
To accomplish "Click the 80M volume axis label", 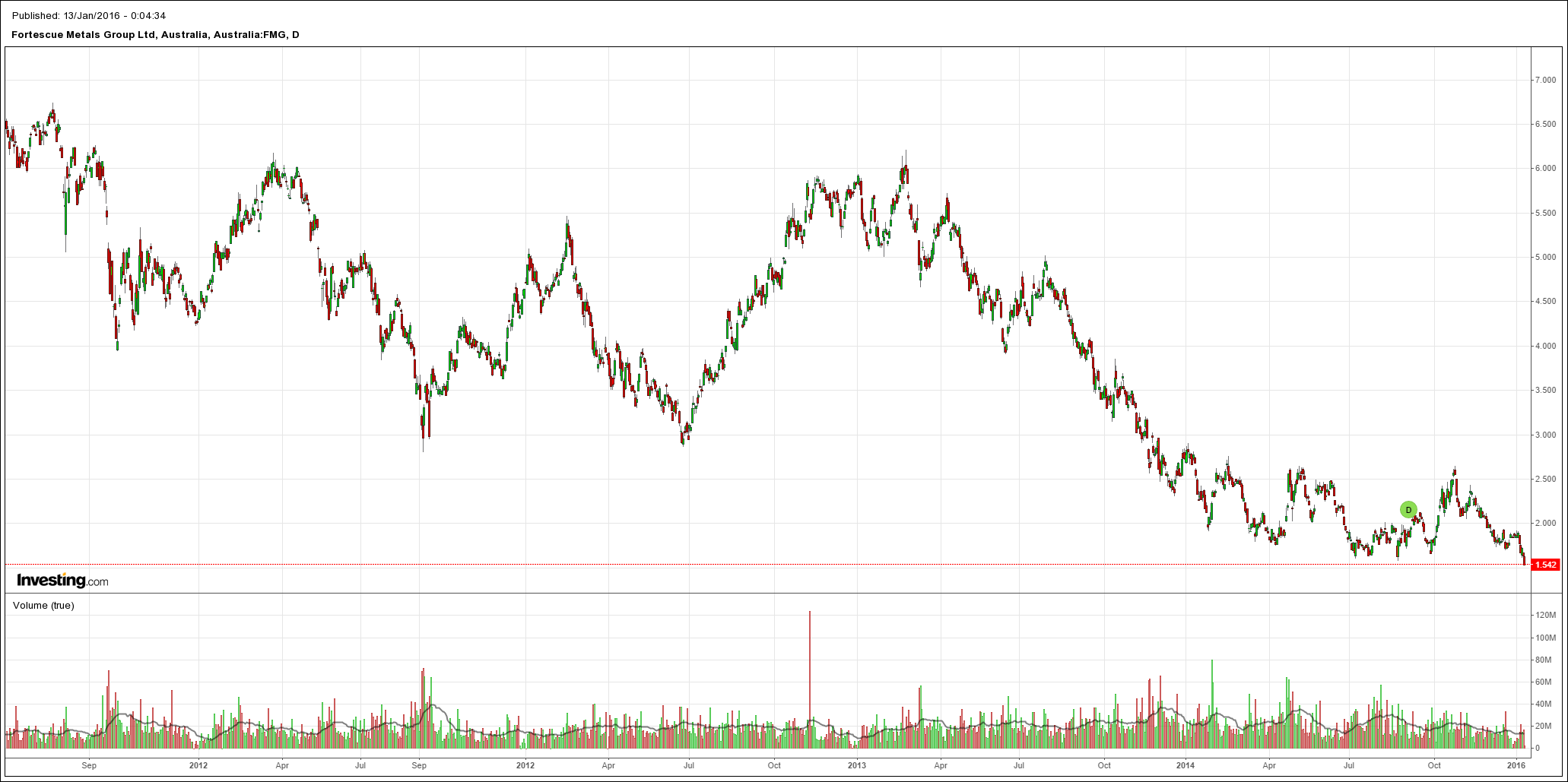I will [1543, 660].
